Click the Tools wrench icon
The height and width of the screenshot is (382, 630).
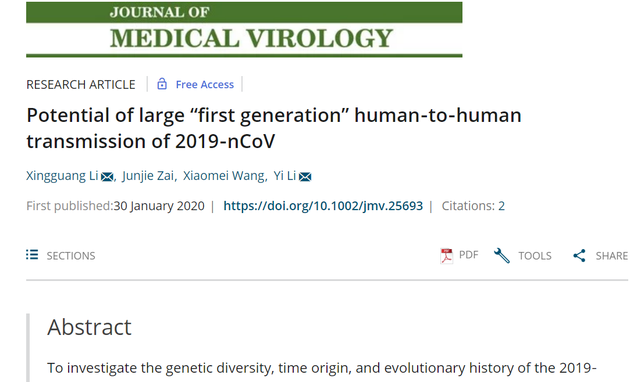pyautogui.click(x=502, y=255)
